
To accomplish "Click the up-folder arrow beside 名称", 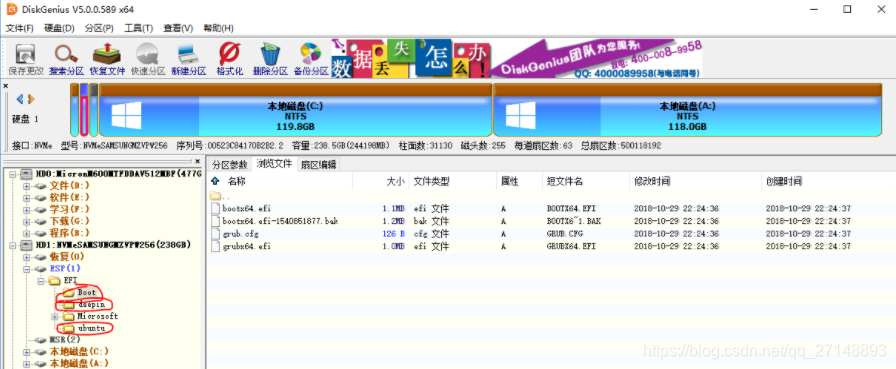I will (215, 182).
